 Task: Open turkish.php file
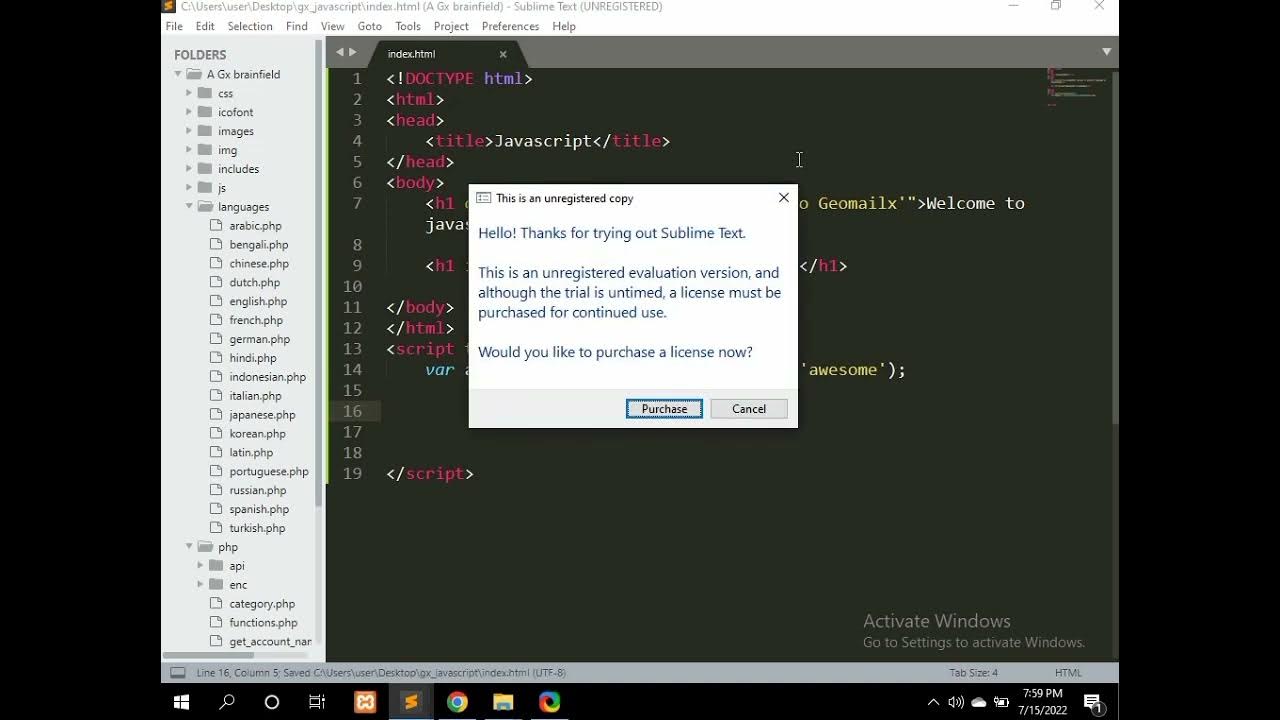pyautogui.click(x=257, y=528)
